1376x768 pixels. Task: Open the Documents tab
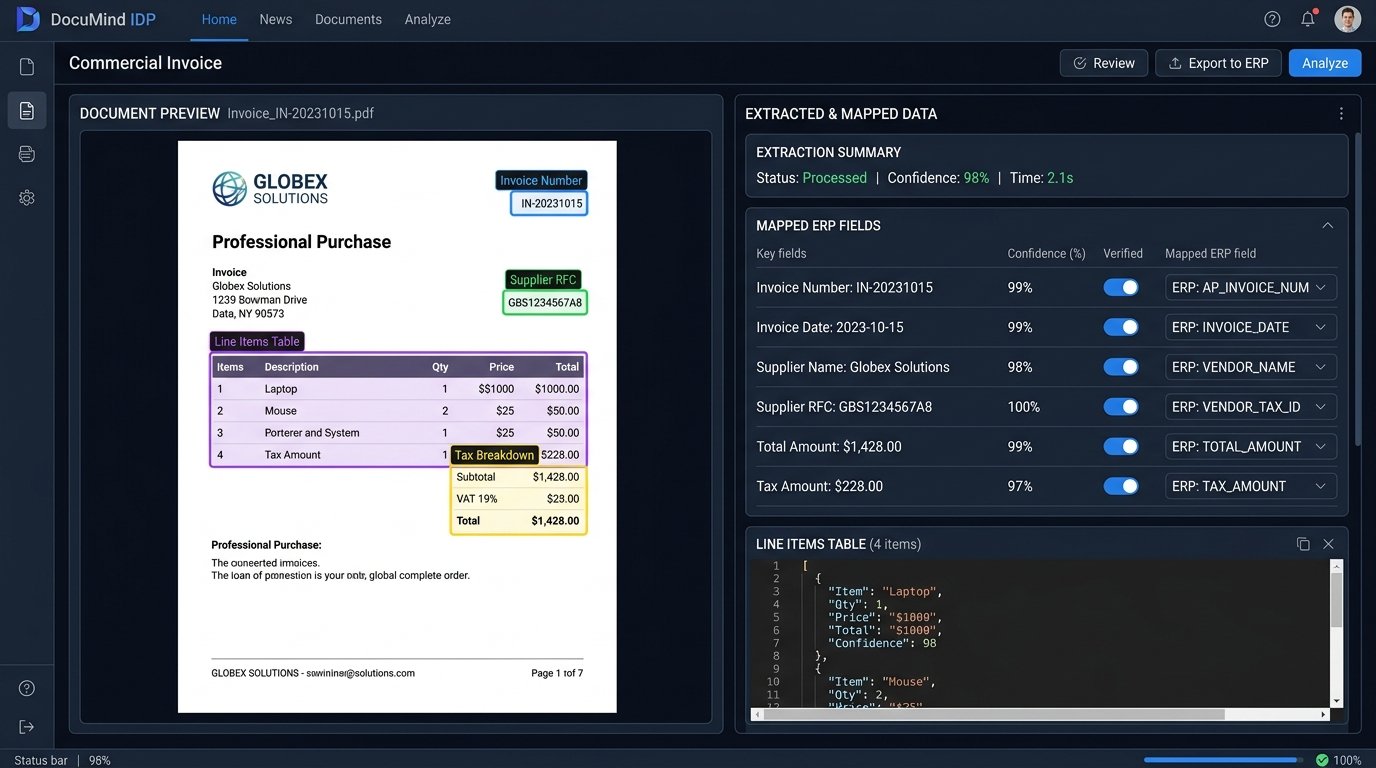click(348, 19)
